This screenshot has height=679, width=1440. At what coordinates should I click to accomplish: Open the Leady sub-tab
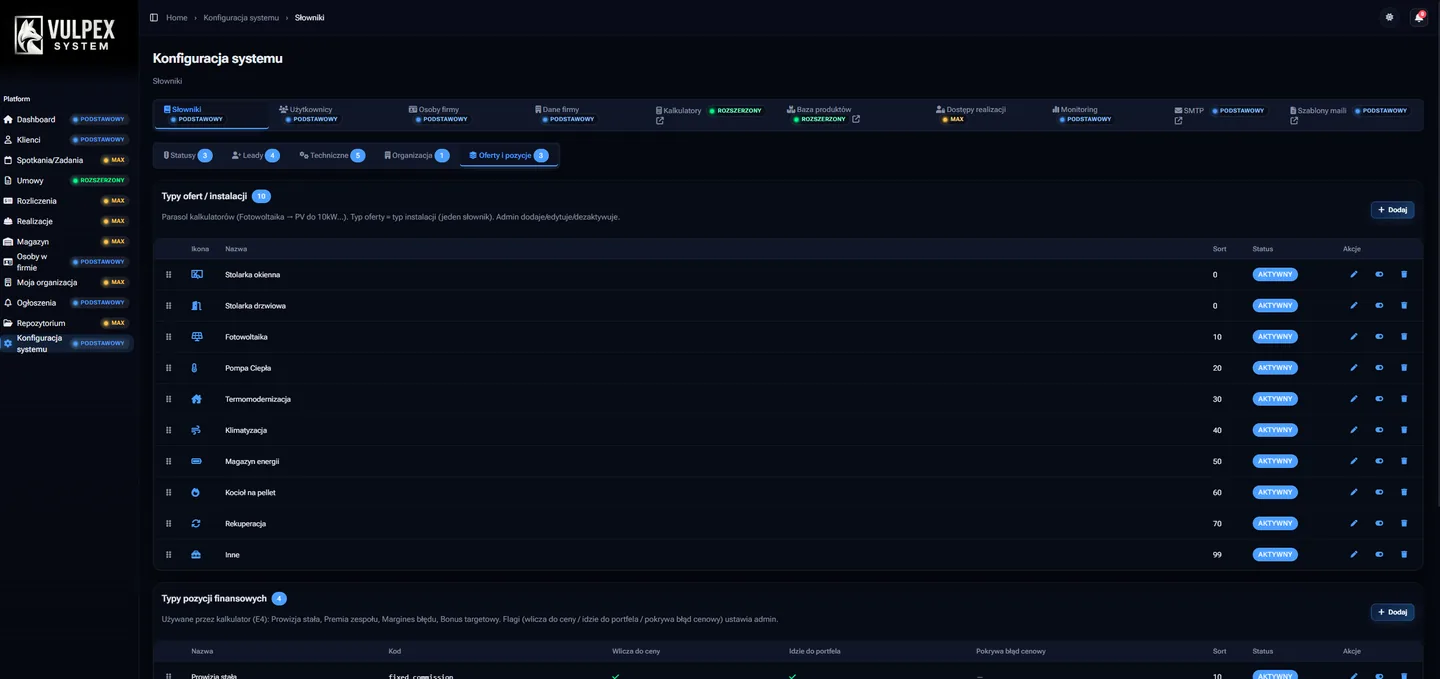pyautogui.click(x=256, y=155)
